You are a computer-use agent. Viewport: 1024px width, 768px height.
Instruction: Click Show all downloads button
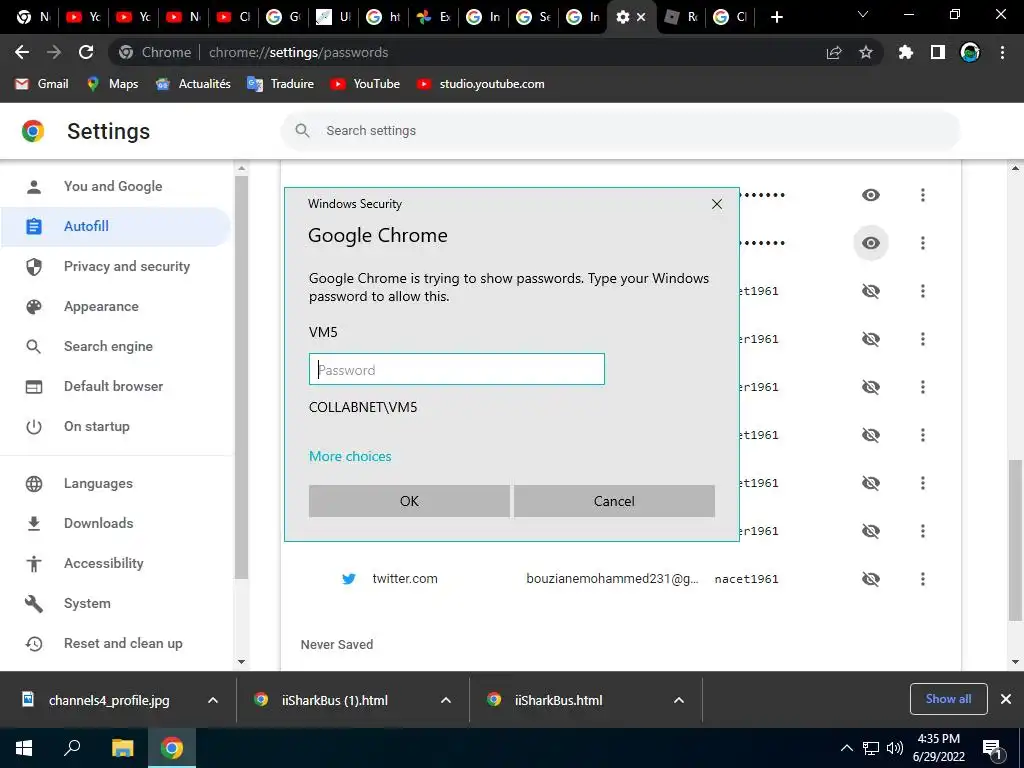pyautogui.click(x=948, y=699)
